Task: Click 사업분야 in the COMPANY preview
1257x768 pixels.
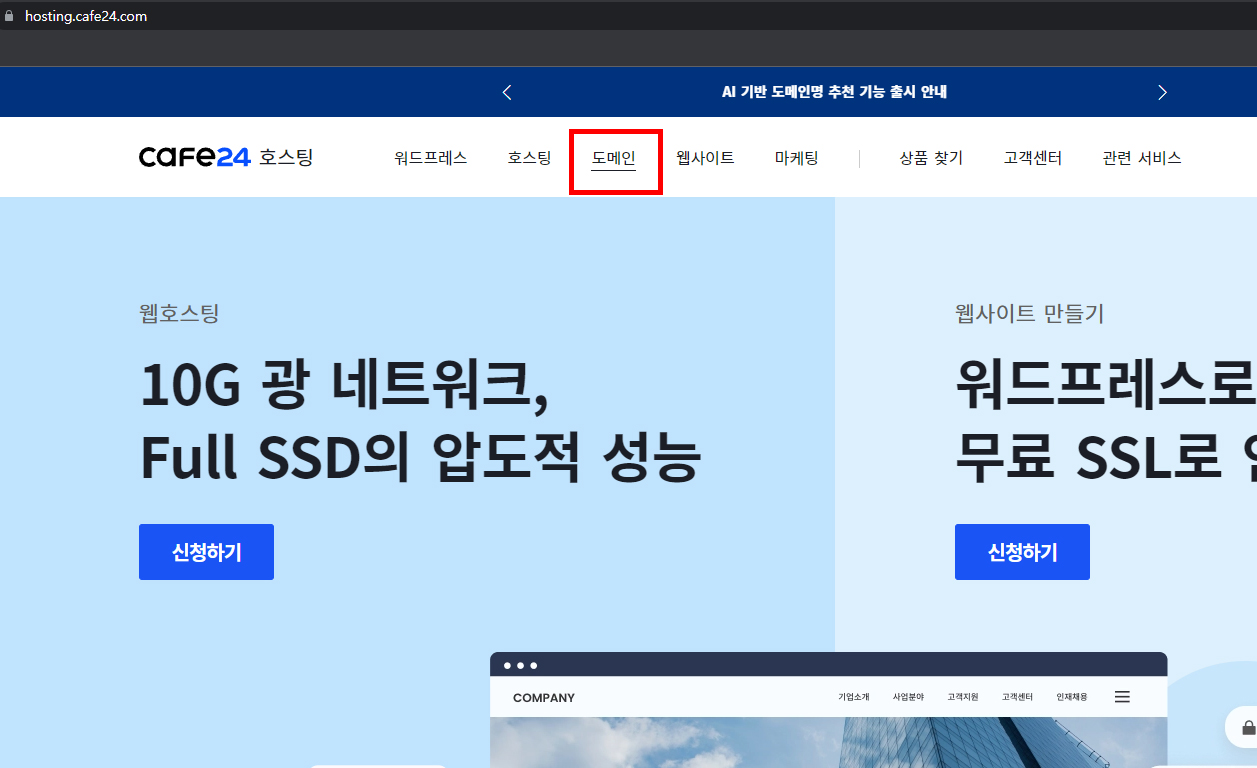Action: coord(908,697)
